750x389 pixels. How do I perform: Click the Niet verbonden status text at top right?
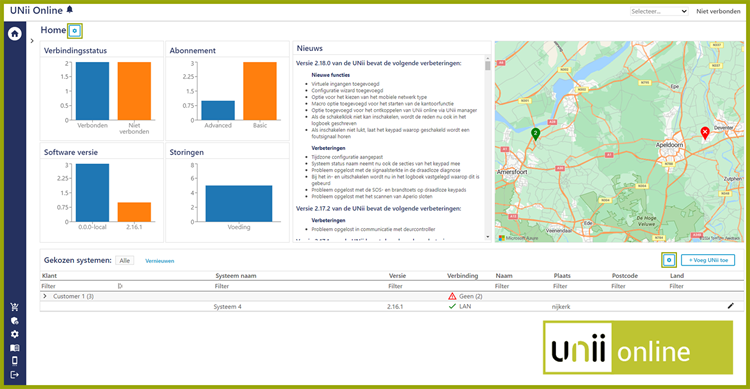pos(718,11)
